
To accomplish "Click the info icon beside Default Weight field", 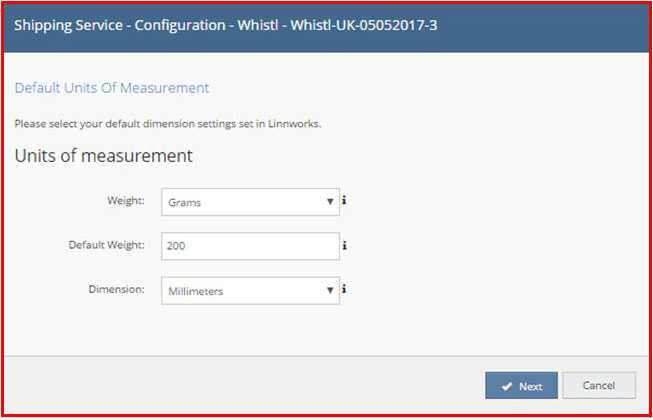I will coord(344,246).
